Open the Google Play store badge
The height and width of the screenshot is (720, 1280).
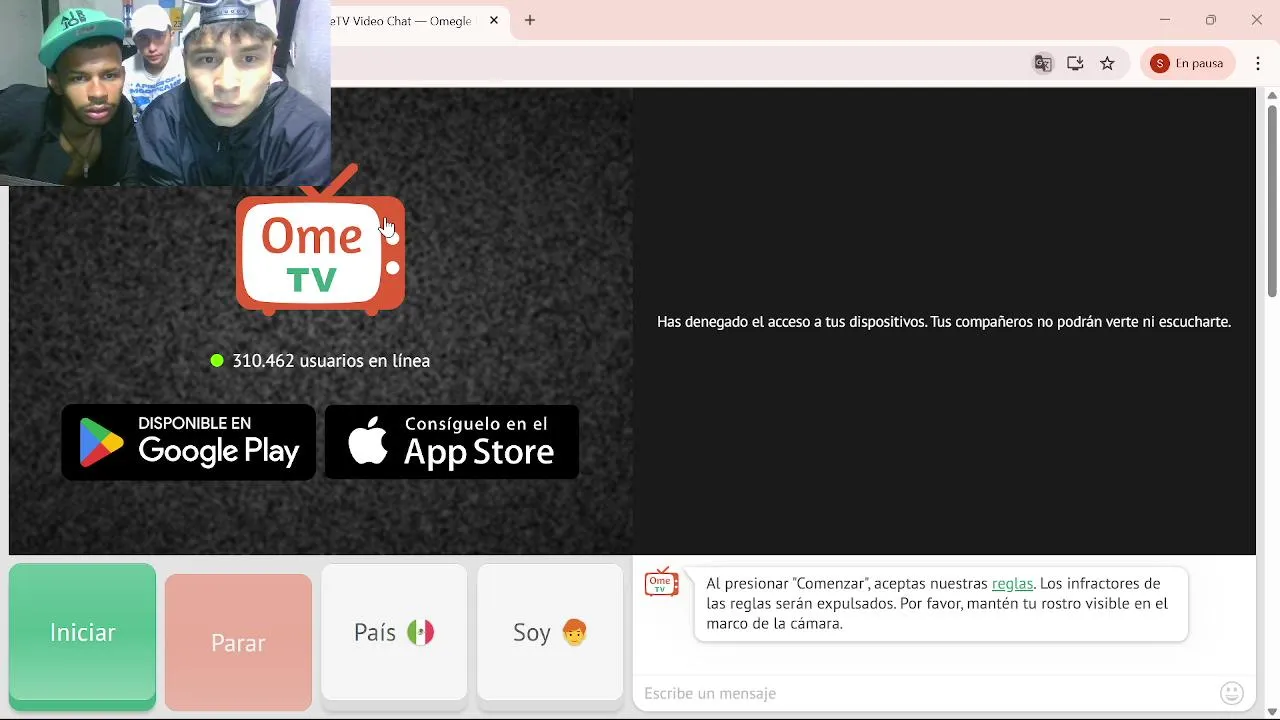click(189, 442)
